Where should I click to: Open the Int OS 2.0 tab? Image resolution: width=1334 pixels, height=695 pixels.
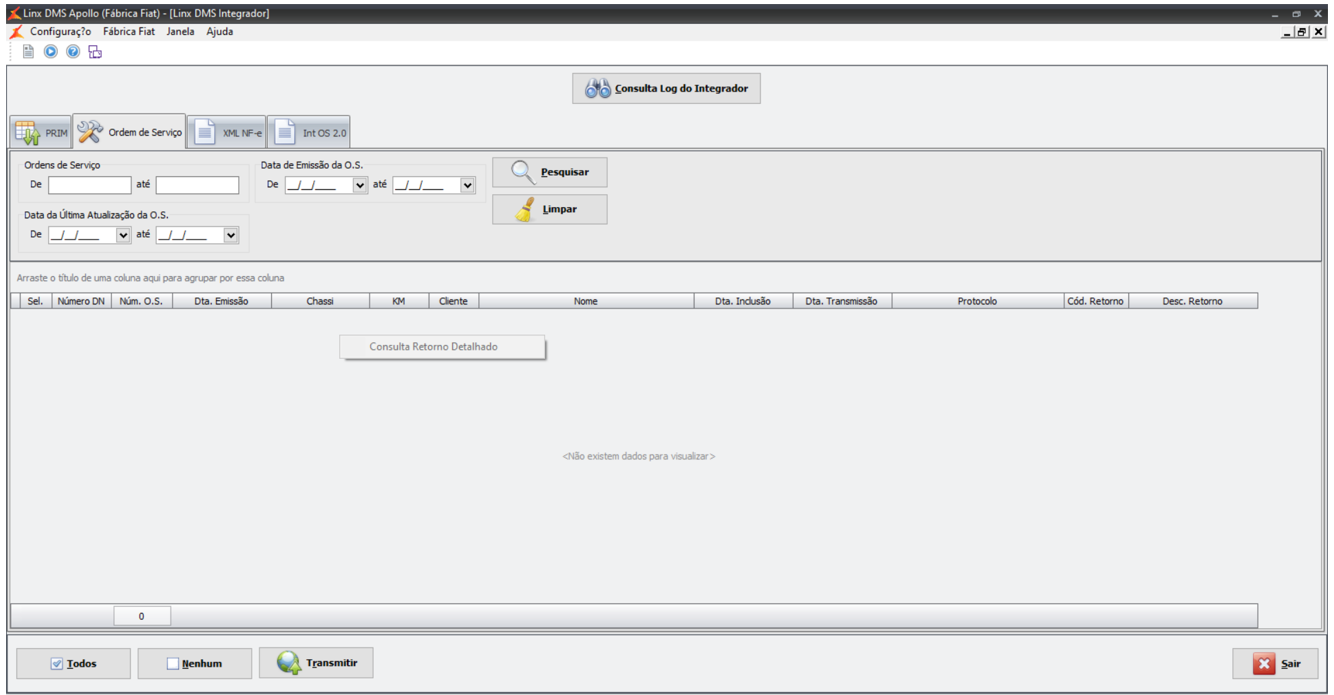309,132
